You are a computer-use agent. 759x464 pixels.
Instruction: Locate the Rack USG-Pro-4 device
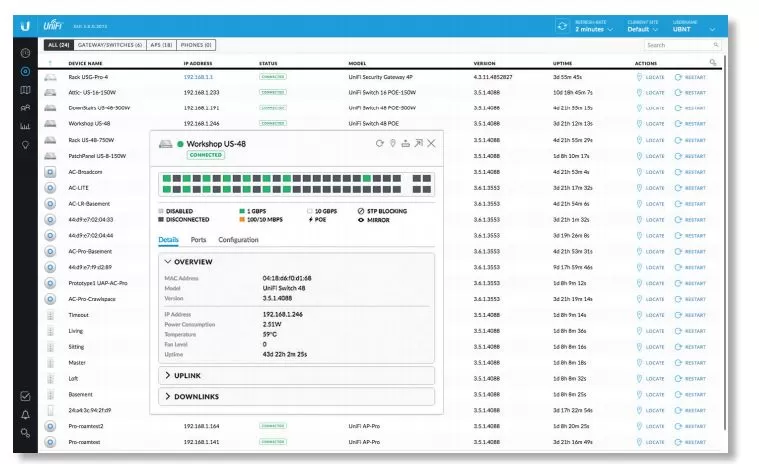[650, 77]
